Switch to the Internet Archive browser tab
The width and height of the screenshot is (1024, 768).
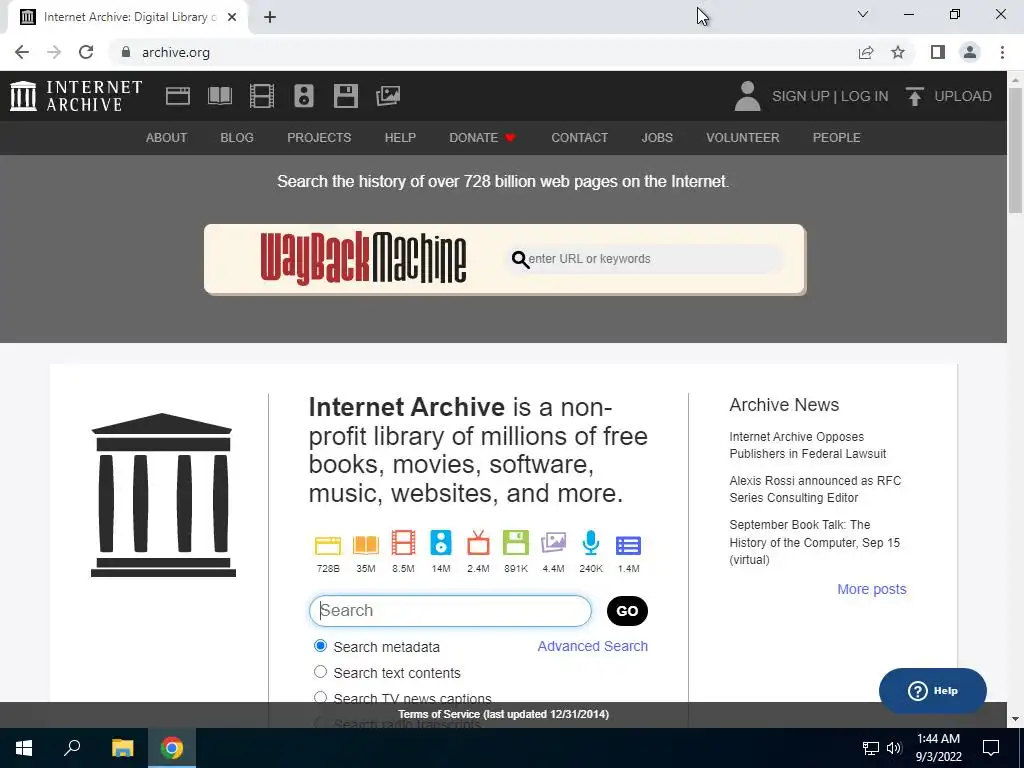tap(127, 18)
